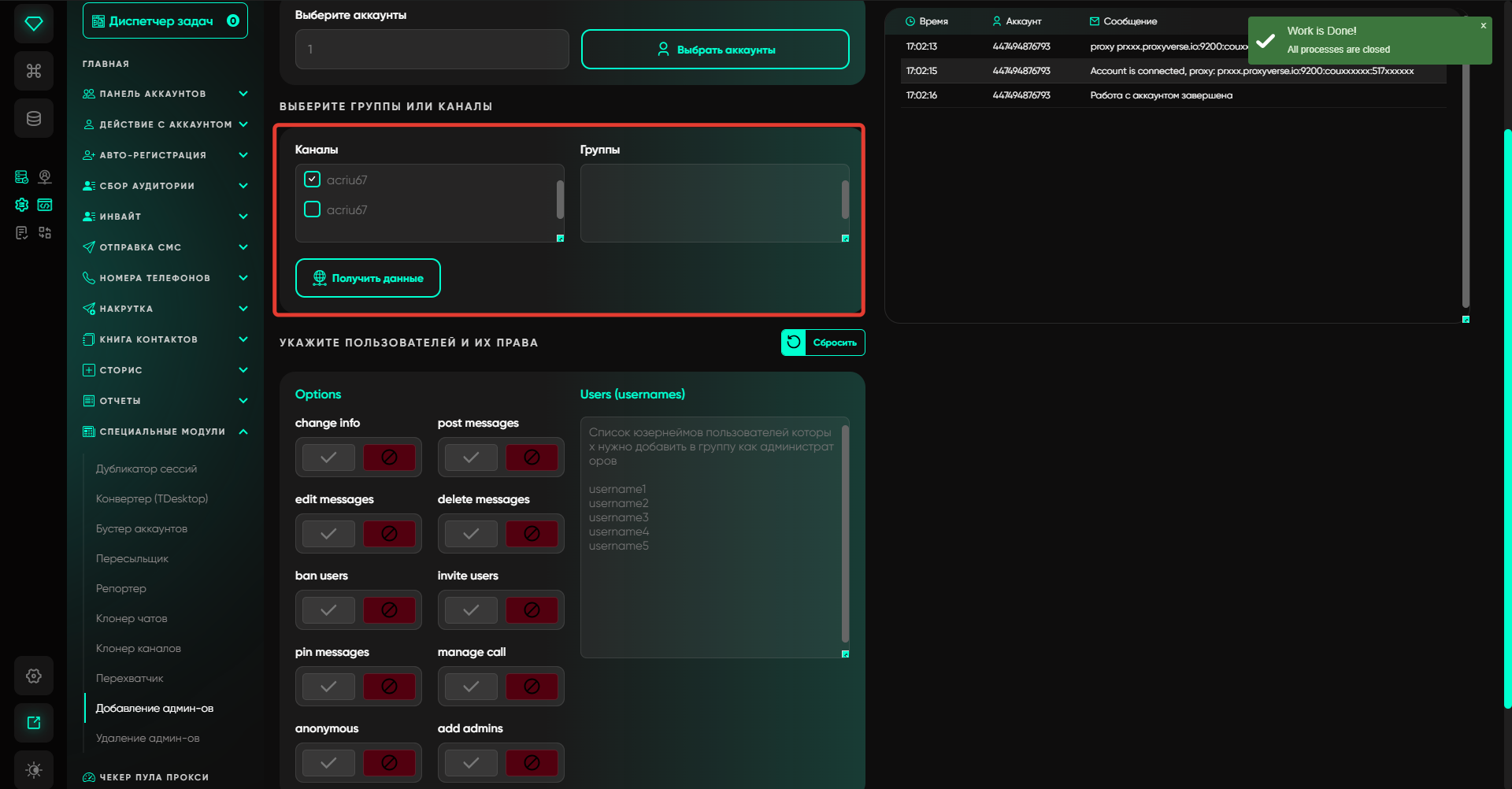Uncheck the first acriu67 channel checkbox
Viewport: 1512px width, 789px height.
click(313, 180)
